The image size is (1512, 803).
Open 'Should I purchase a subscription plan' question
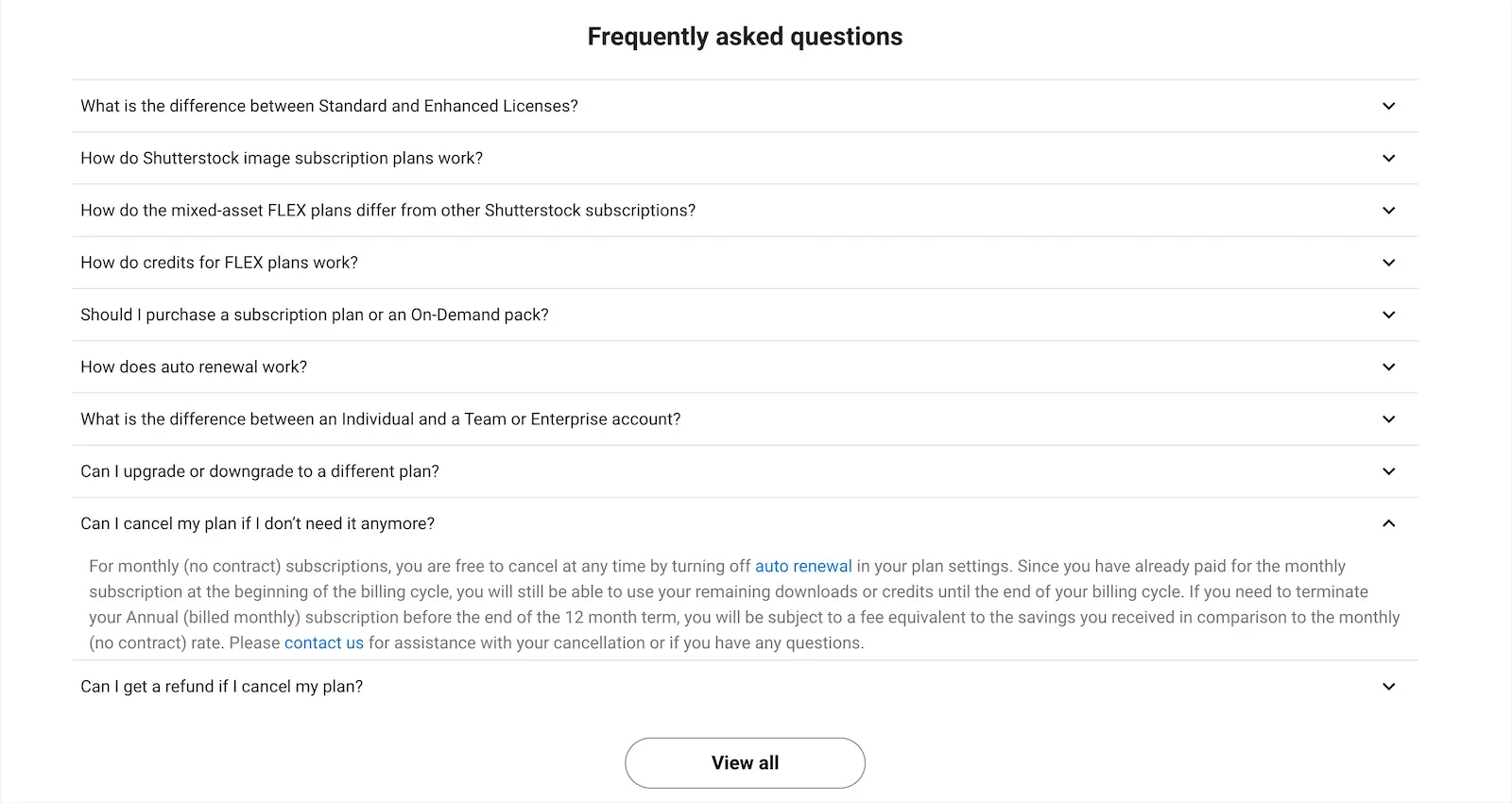pyautogui.click(x=315, y=315)
